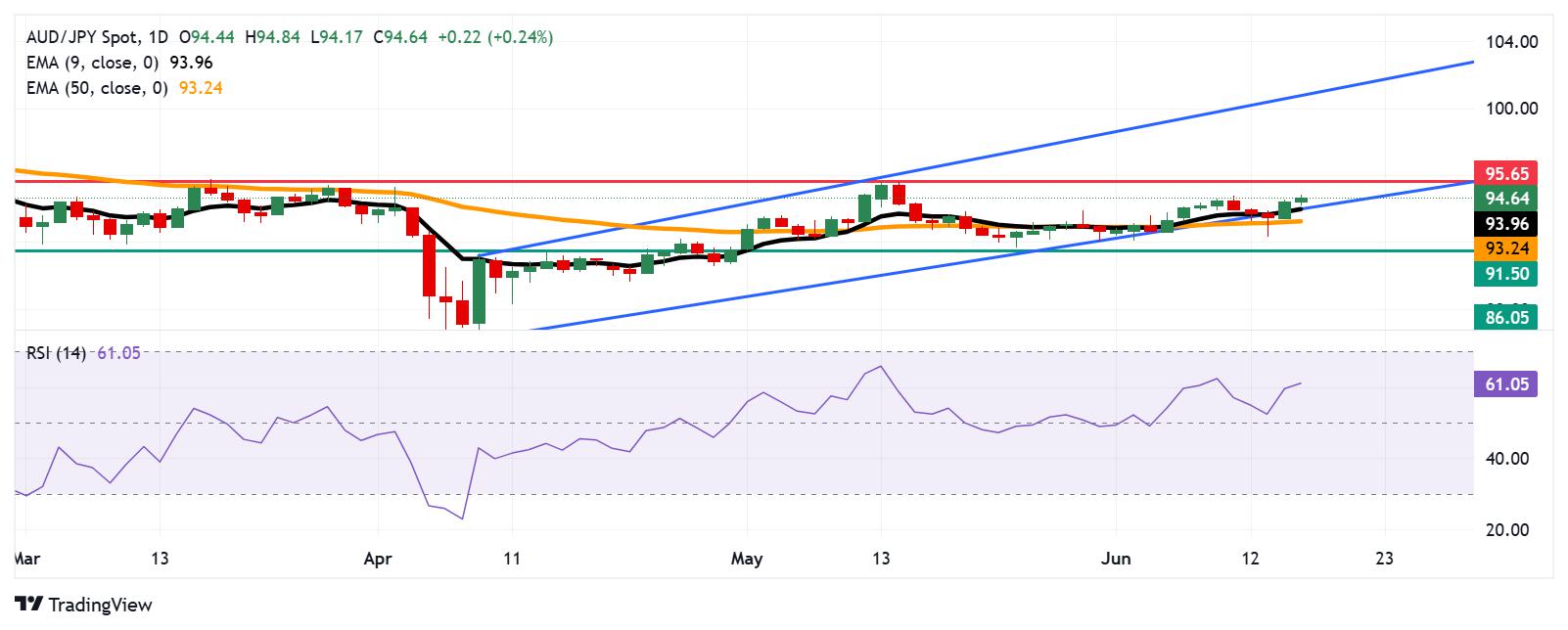This screenshot has width=1568, height=630.
Task: Click the 0.24% change value in header
Action: coord(525,37)
